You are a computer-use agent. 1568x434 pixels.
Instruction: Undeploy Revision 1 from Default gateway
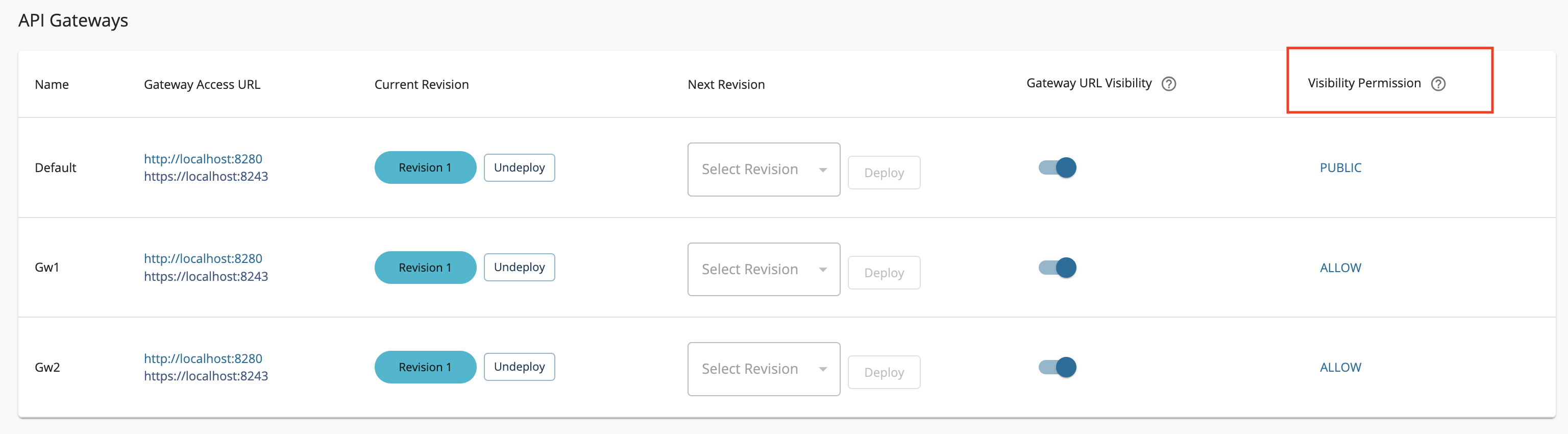pyautogui.click(x=519, y=167)
